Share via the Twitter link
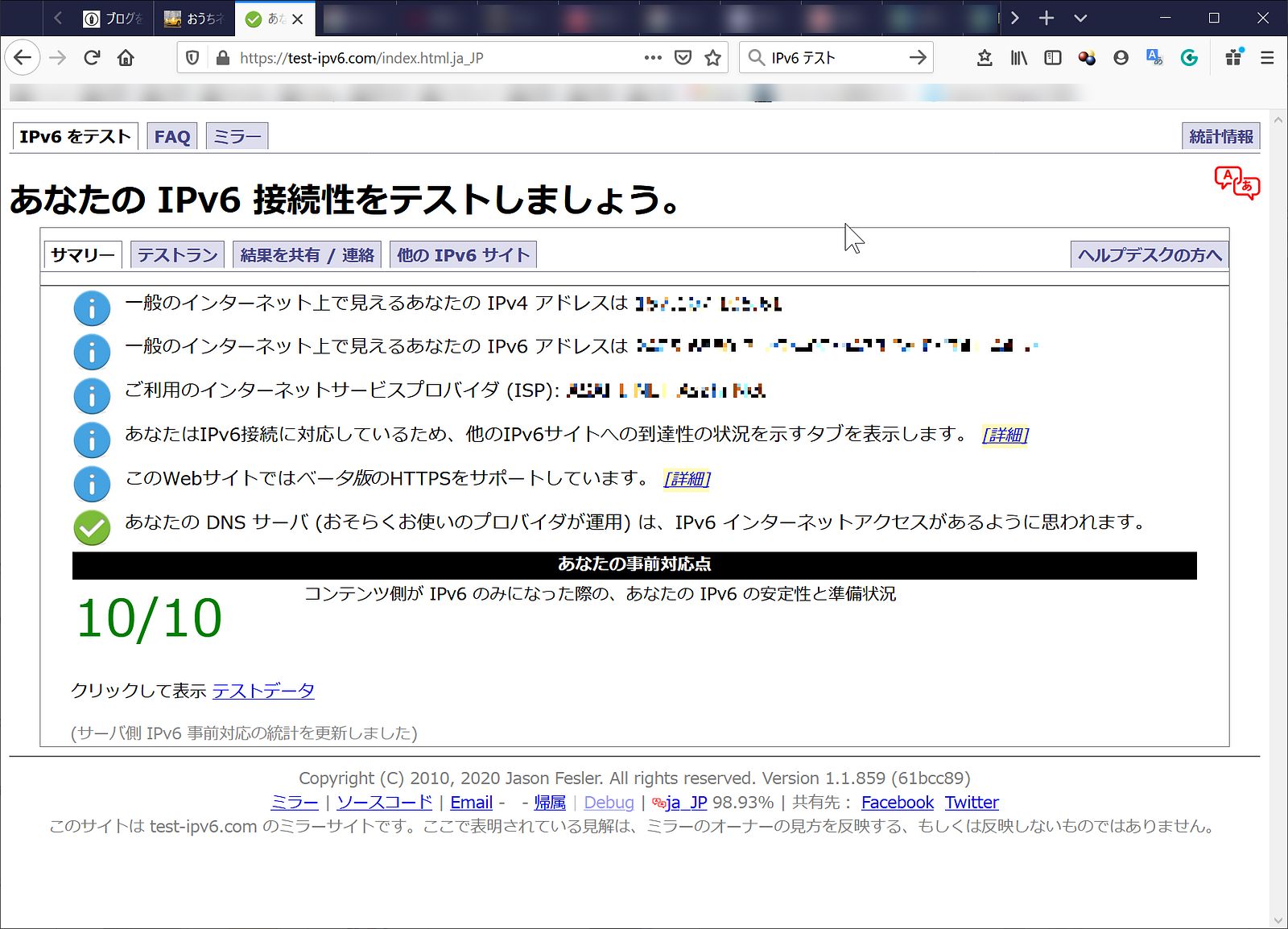This screenshot has width=1288, height=929. [972, 803]
